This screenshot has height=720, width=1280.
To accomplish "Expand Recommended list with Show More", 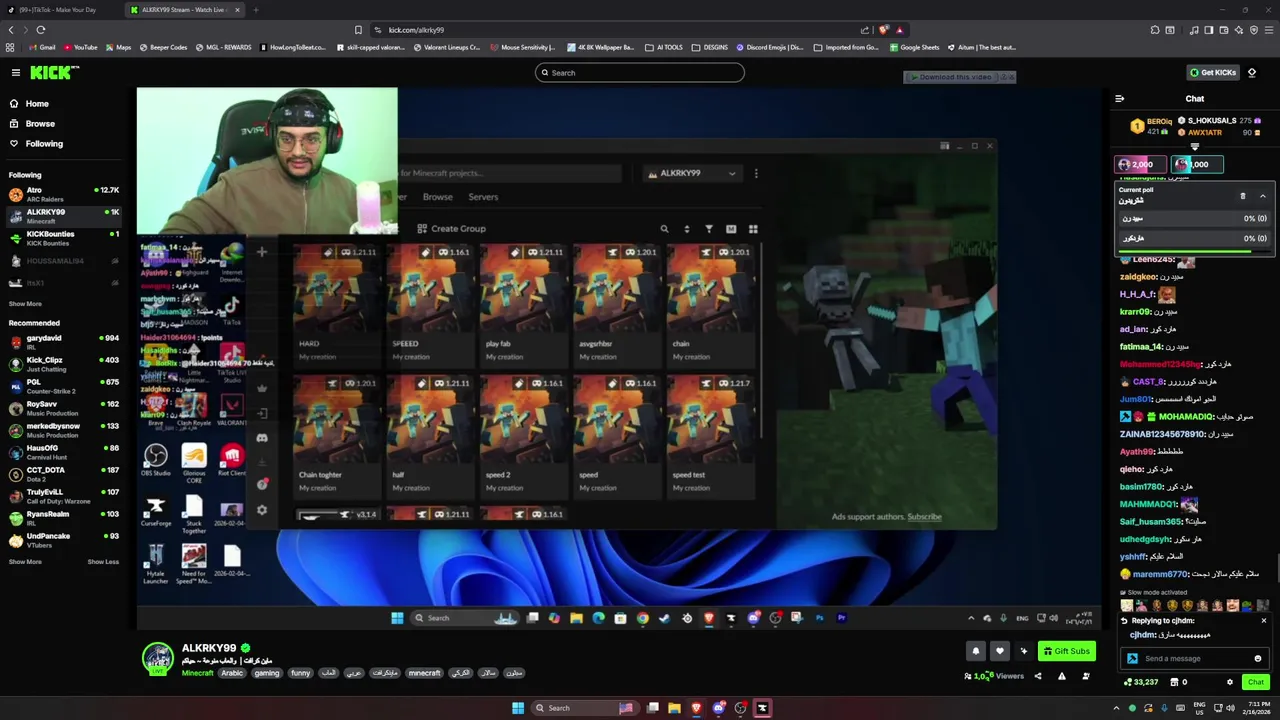I will (x=25, y=562).
